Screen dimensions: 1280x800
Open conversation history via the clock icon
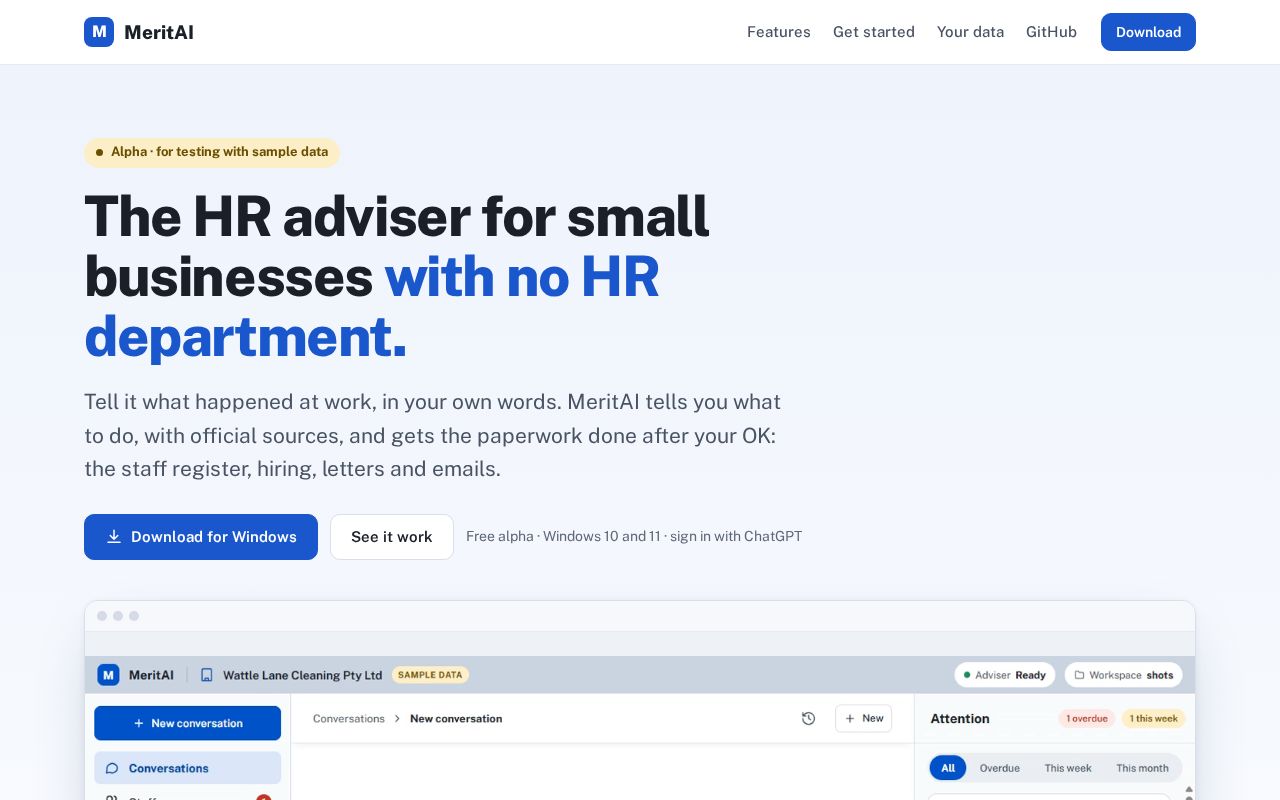click(809, 719)
